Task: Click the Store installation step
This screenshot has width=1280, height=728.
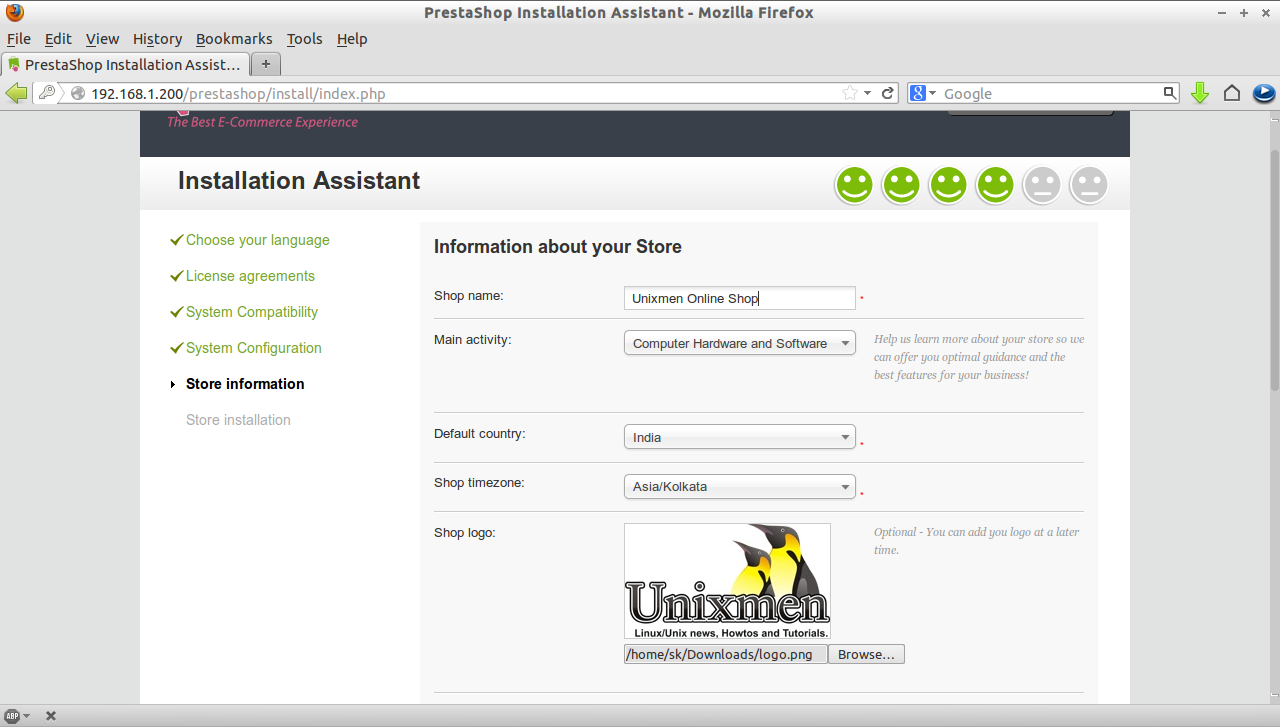Action: click(x=238, y=420)
